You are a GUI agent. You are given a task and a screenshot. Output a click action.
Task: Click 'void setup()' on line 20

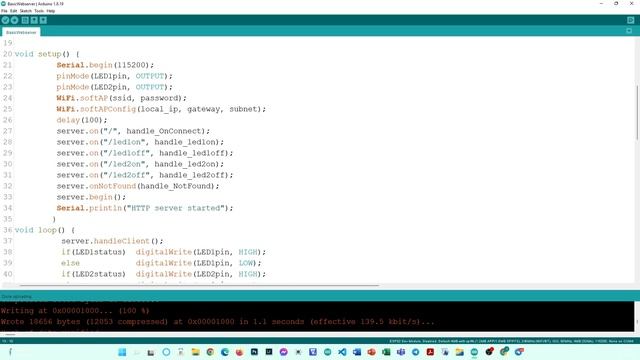pyautogui.click(x=47, y=54)
